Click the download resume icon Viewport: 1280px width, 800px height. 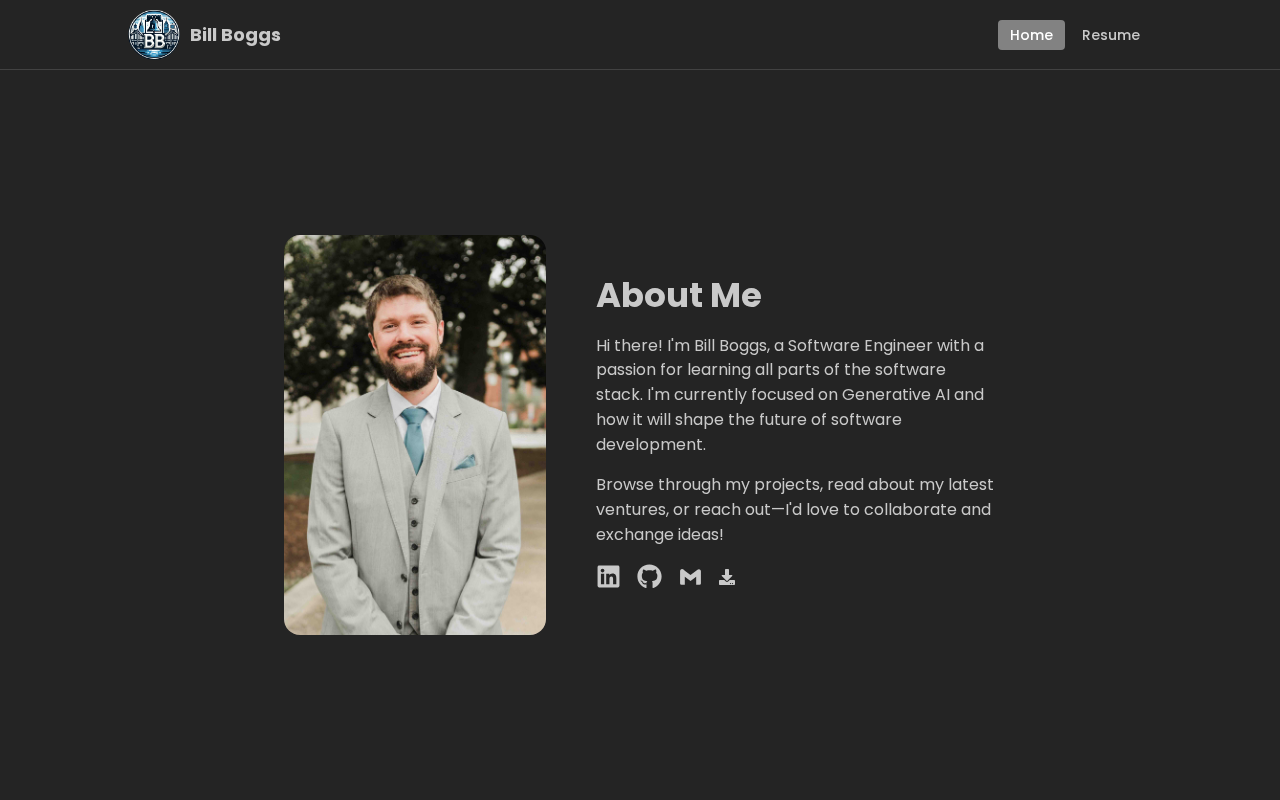(727, 577)
